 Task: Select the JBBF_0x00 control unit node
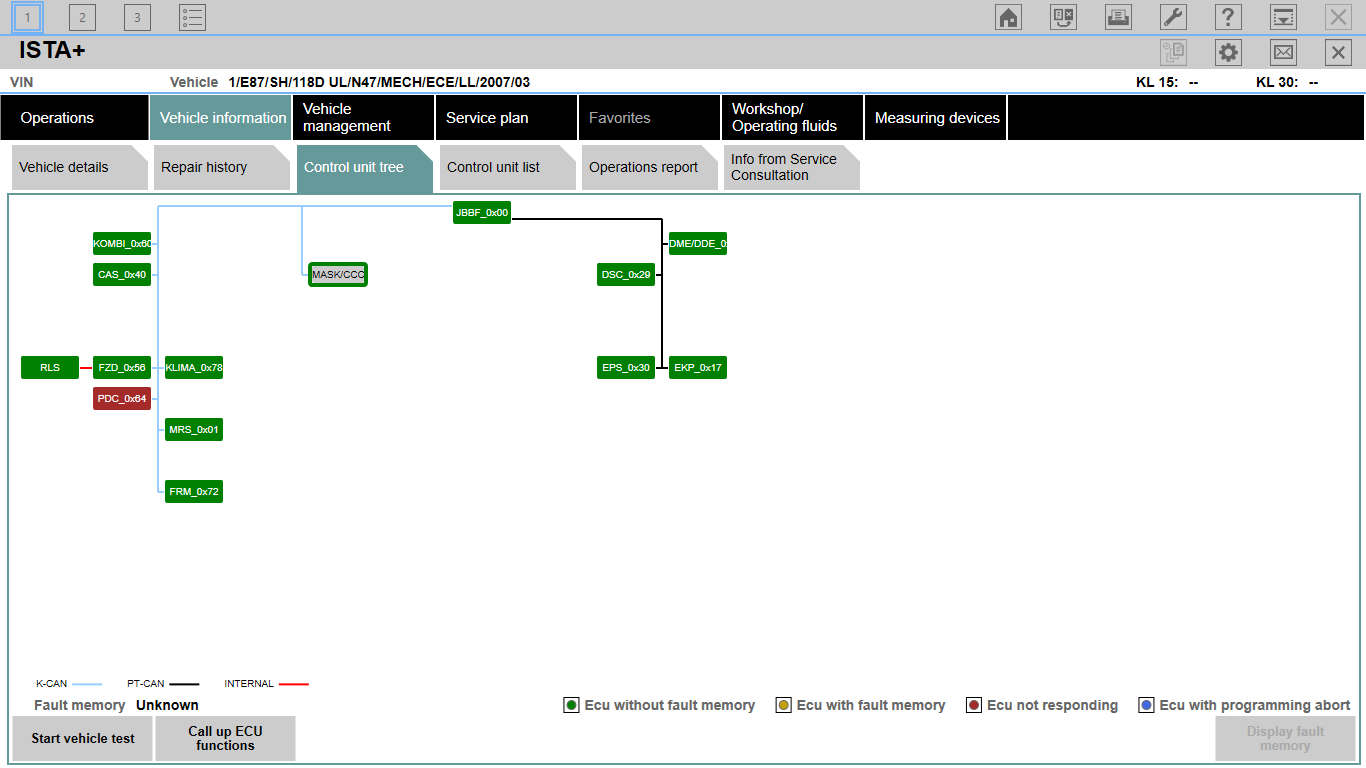pyautogui.click(x=482, y=212)
